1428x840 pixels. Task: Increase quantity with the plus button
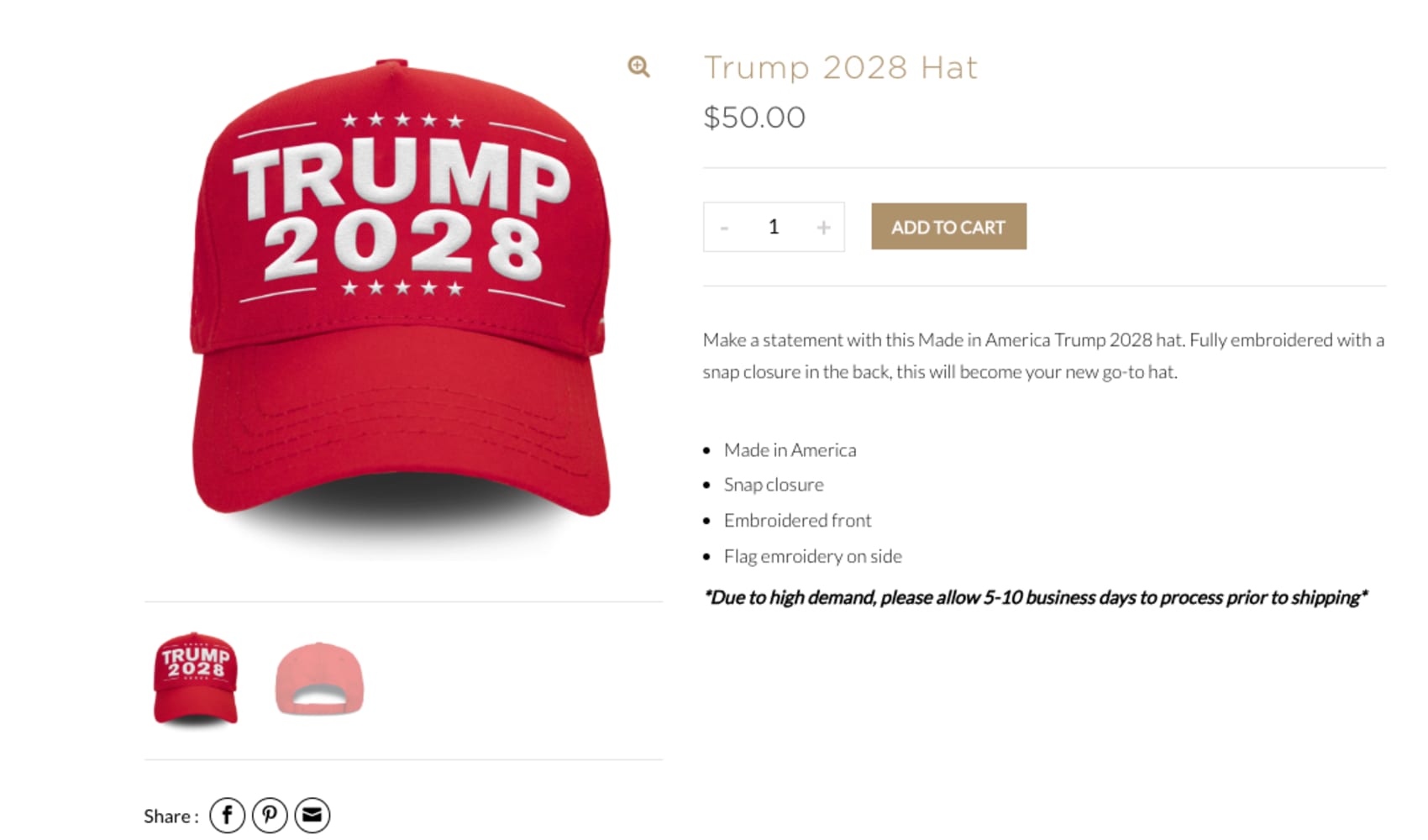(823, 227)
